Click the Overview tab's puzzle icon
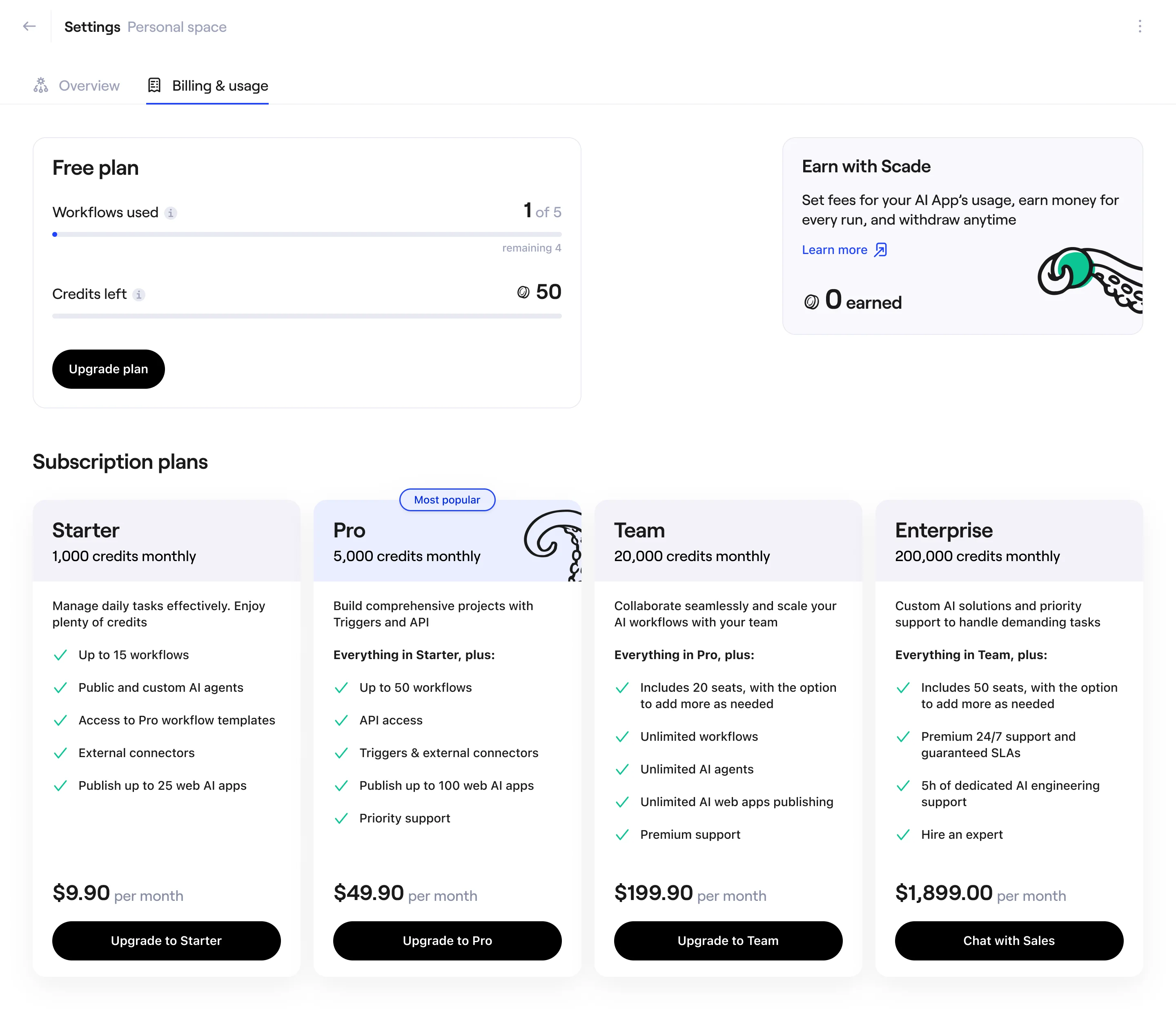Viewport: 1176px width, 1016px height. point(40,85)
